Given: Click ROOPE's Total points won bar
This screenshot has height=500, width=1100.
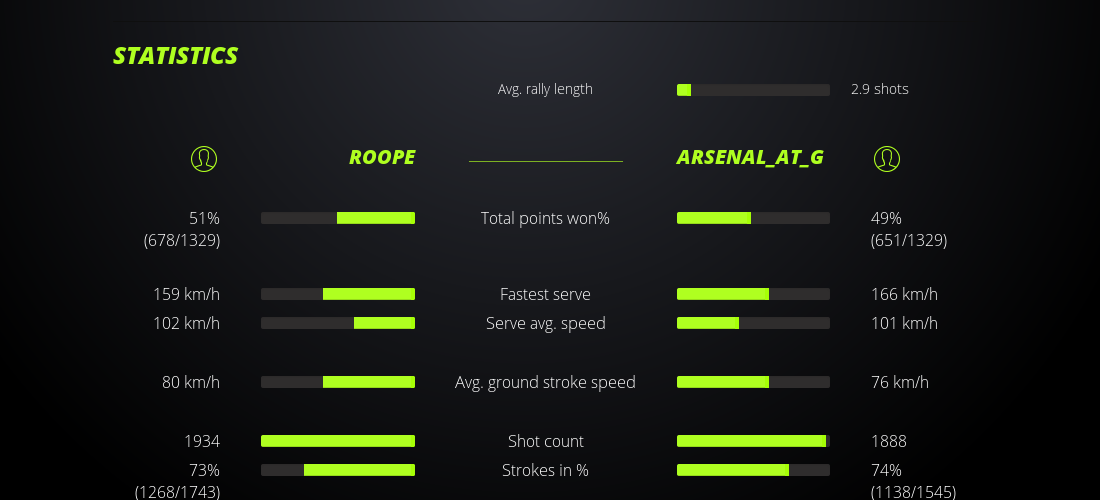Looking at the screenshot, I should point(338,218).
